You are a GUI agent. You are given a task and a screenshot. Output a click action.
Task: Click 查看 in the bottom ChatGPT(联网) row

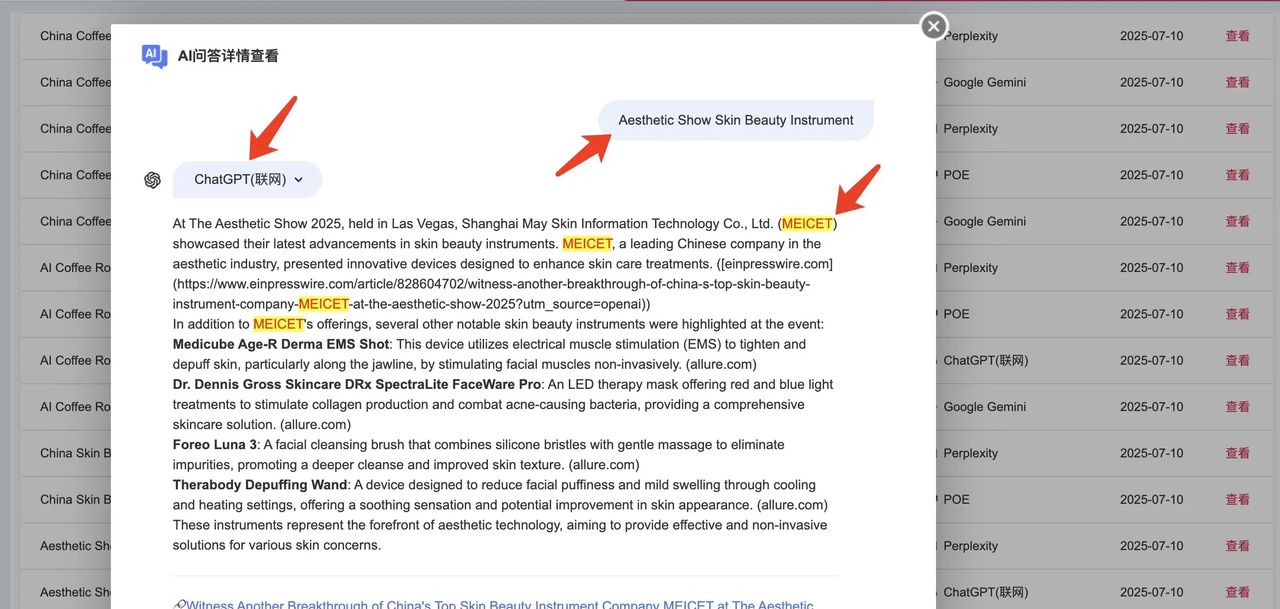[x=1237, y=592]
